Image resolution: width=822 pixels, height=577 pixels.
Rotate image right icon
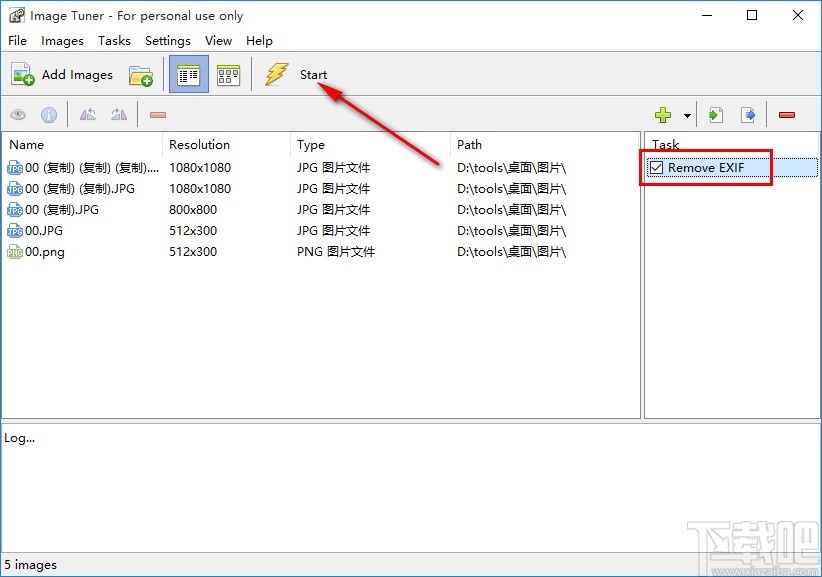119,114
